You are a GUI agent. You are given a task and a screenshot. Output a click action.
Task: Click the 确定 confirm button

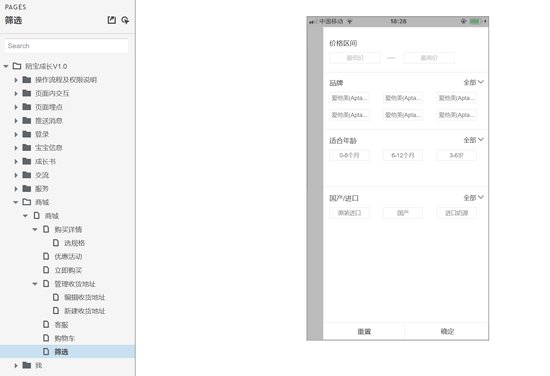447,331
